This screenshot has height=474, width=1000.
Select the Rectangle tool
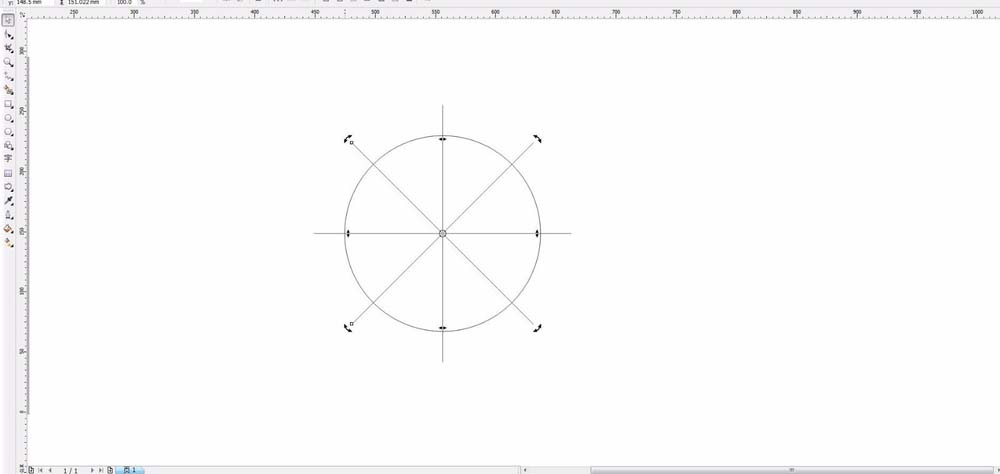8,104
